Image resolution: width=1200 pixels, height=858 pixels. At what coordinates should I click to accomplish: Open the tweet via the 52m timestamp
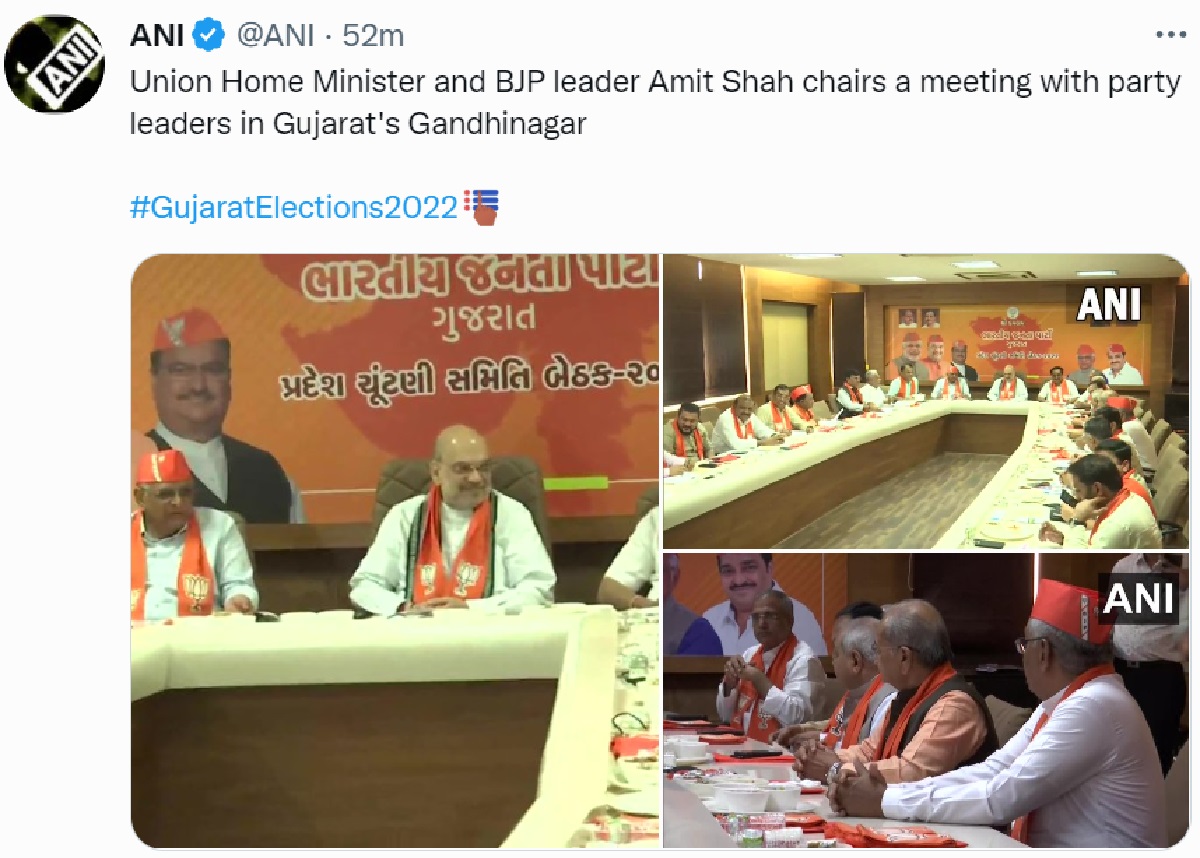pyautogui.click(x=373, y=36)
